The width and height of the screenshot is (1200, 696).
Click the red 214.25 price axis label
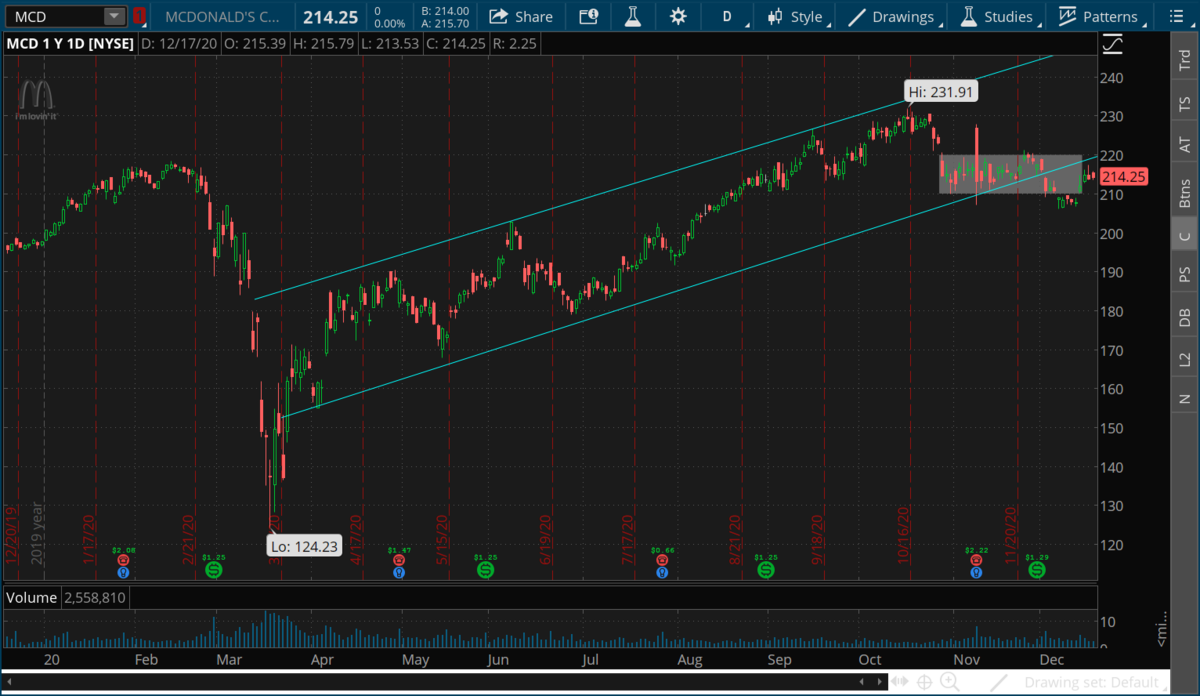(x=1125, y=177)
